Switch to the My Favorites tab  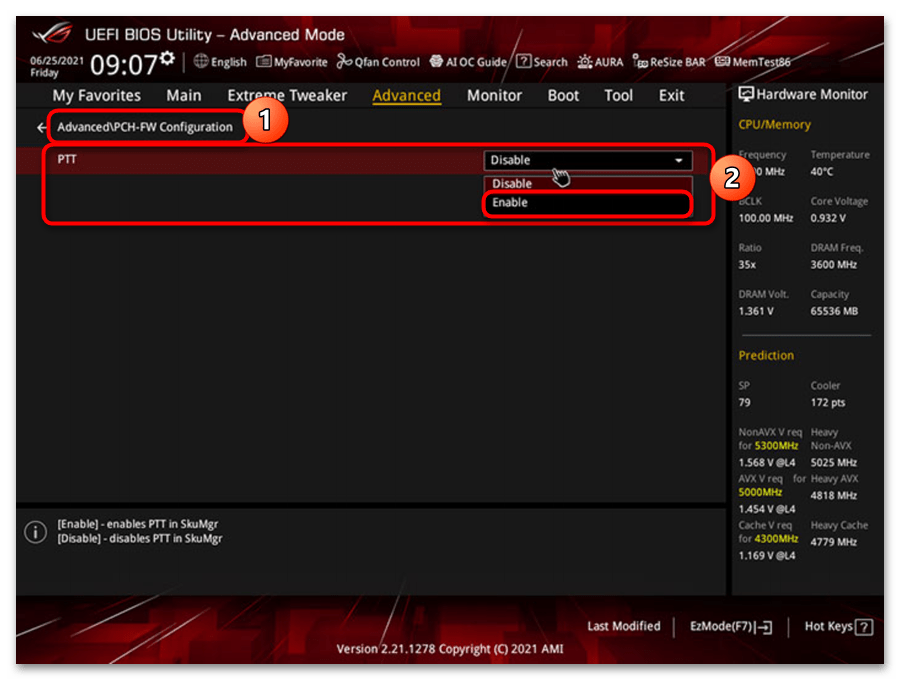[96, 95]
